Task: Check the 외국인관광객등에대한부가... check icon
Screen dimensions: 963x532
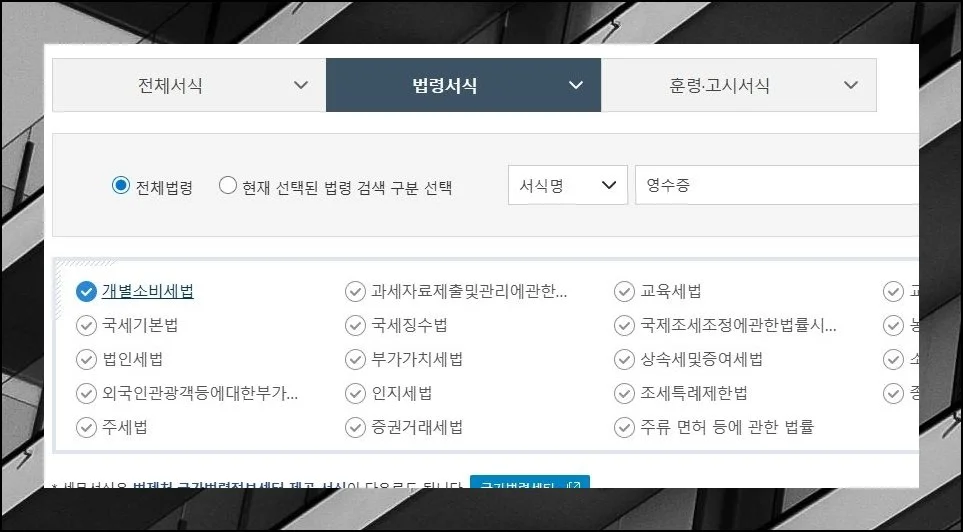Action: tap(86, 393)
